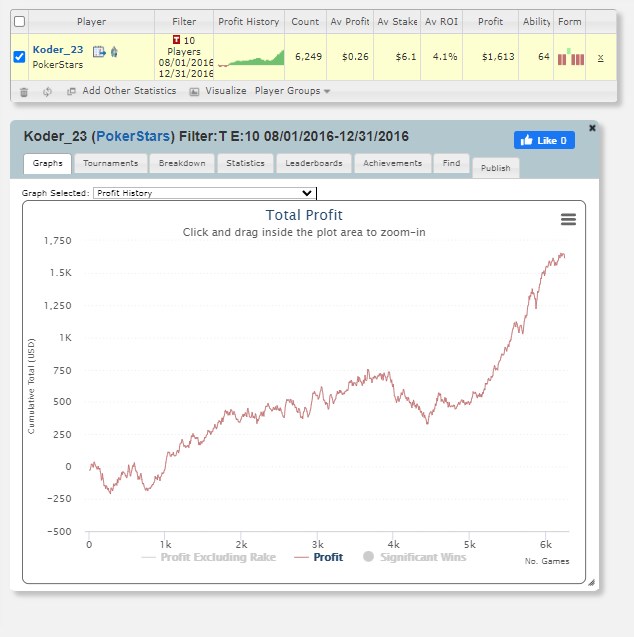The width and height of the screenshot is (634, 637).
Task: Sort by the Av Profit column header
Action: (350, 22)
